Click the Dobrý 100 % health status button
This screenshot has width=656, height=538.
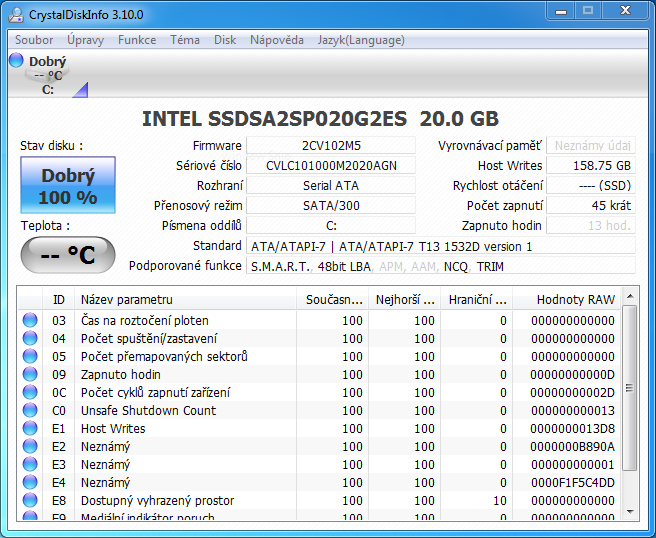click(x=68, y=185)
